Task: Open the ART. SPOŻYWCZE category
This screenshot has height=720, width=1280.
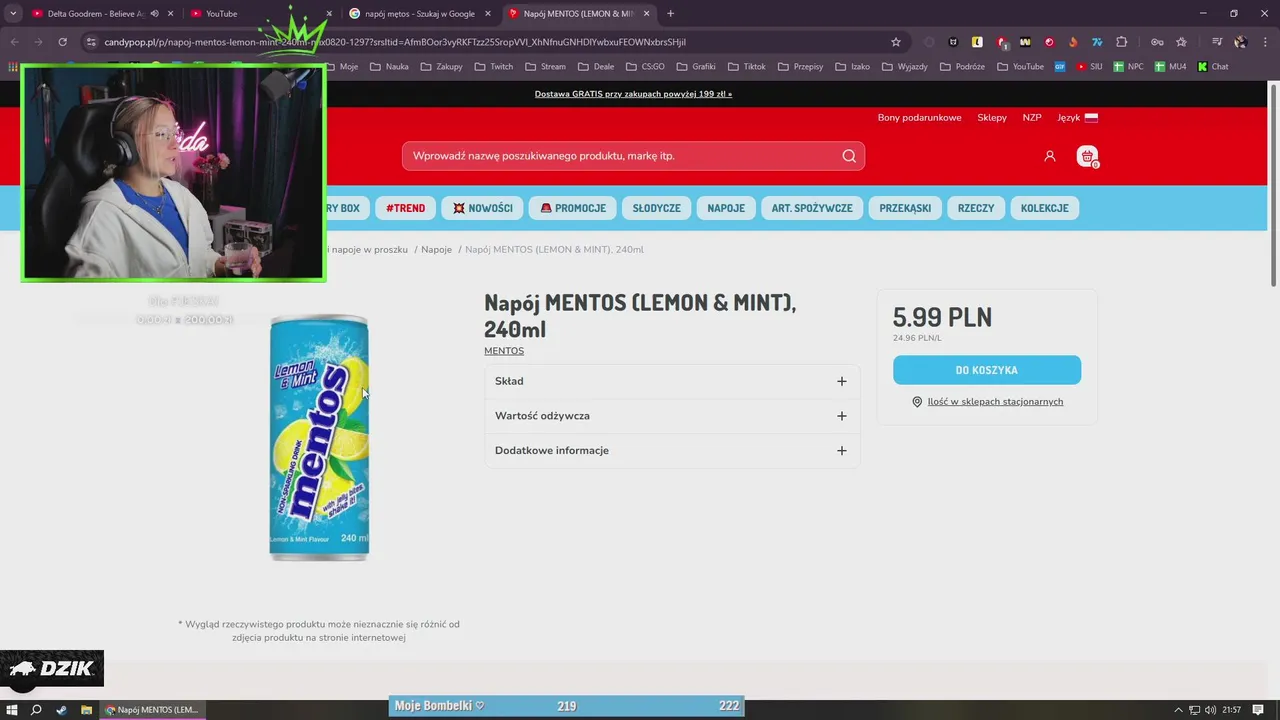Action: 812,208
